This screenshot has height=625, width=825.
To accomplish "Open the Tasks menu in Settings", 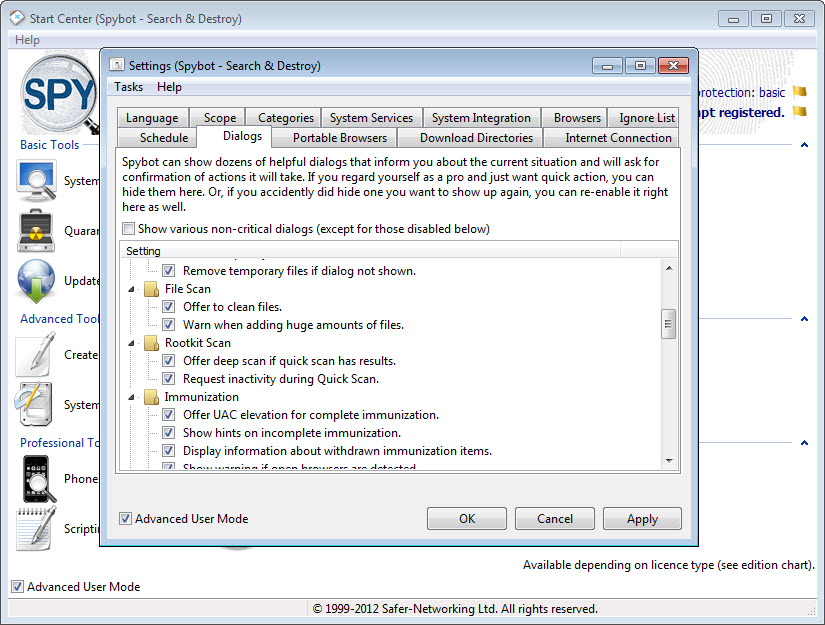I will [x=128, y=87].
